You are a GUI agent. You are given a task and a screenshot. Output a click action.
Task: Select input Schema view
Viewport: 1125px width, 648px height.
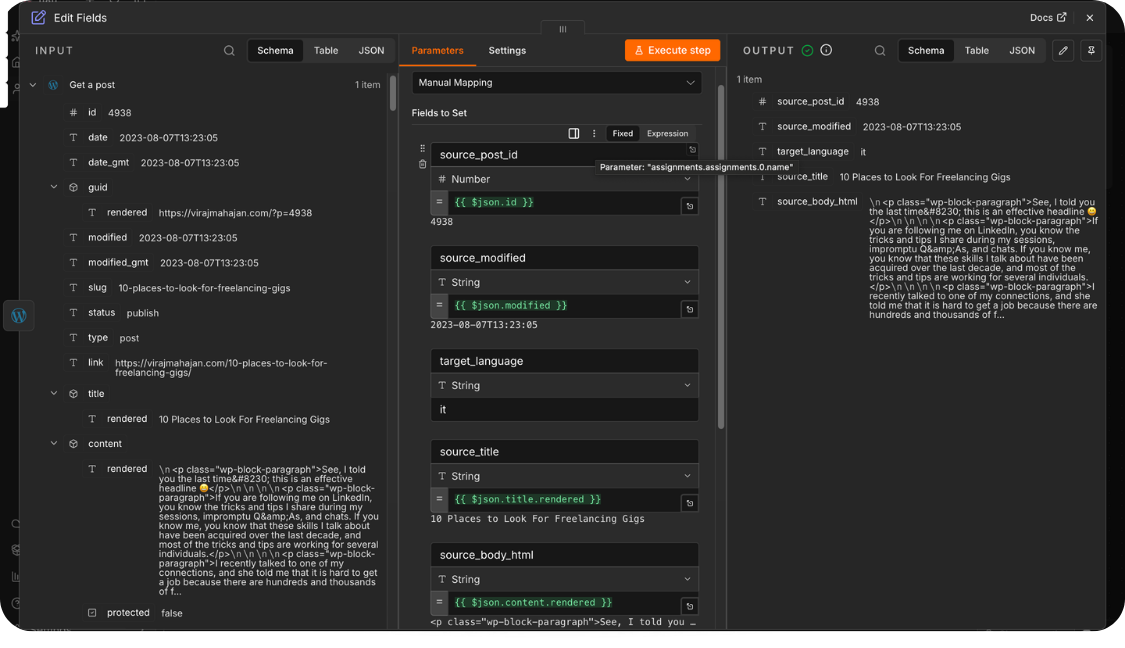pyautogui.click(x=276, y=51)
